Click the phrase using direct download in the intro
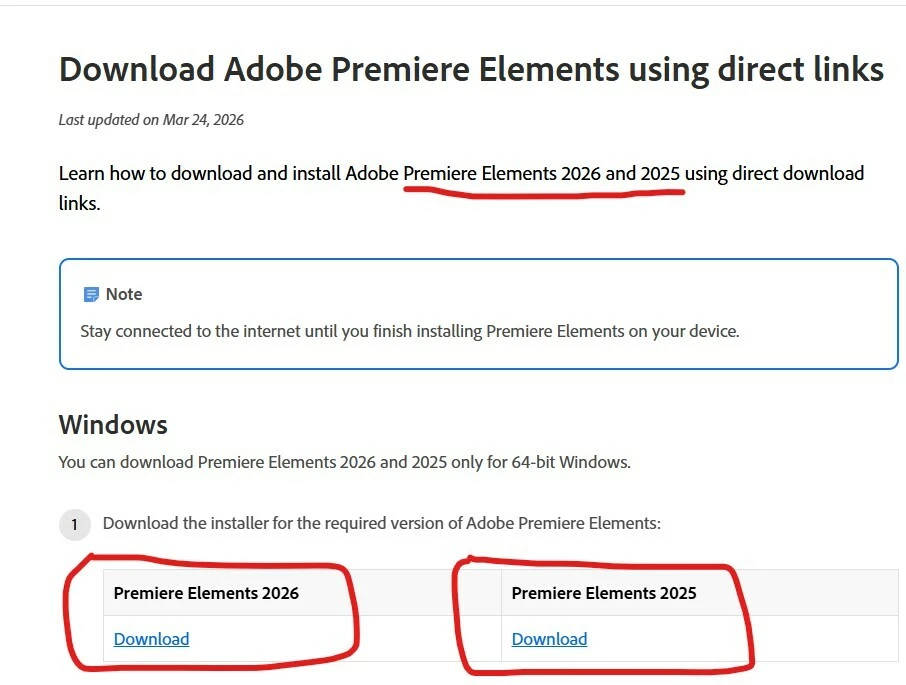906x685 pixels. pyautogui.click(x=774, y=173)
